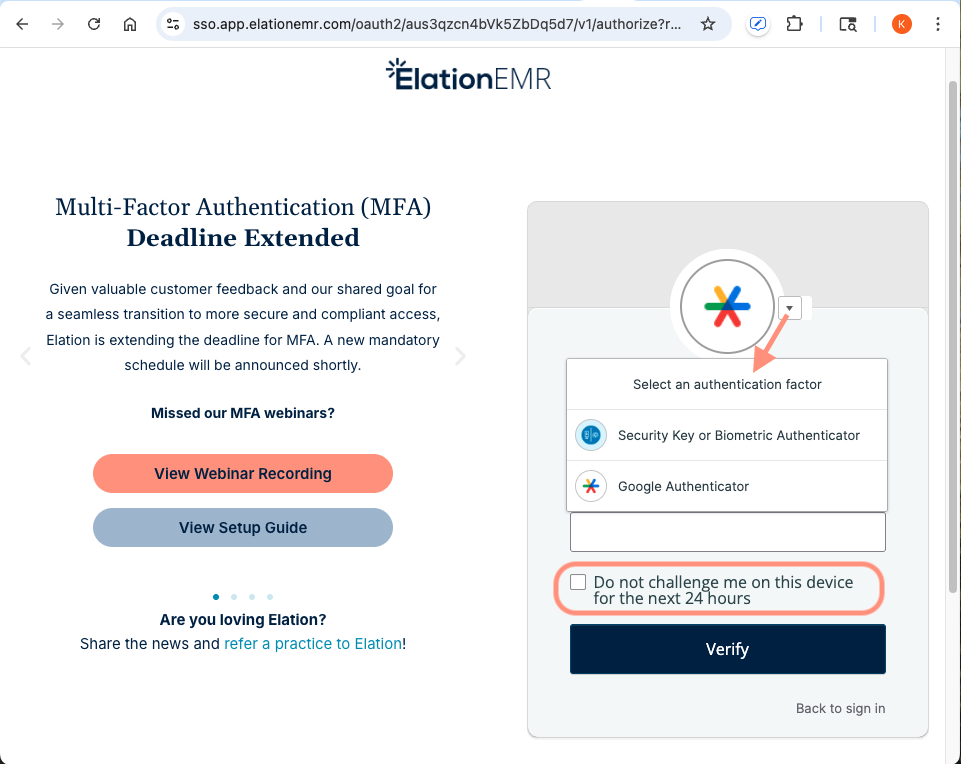Open the Chrome three-dot menu

click(x=937, y=24)
